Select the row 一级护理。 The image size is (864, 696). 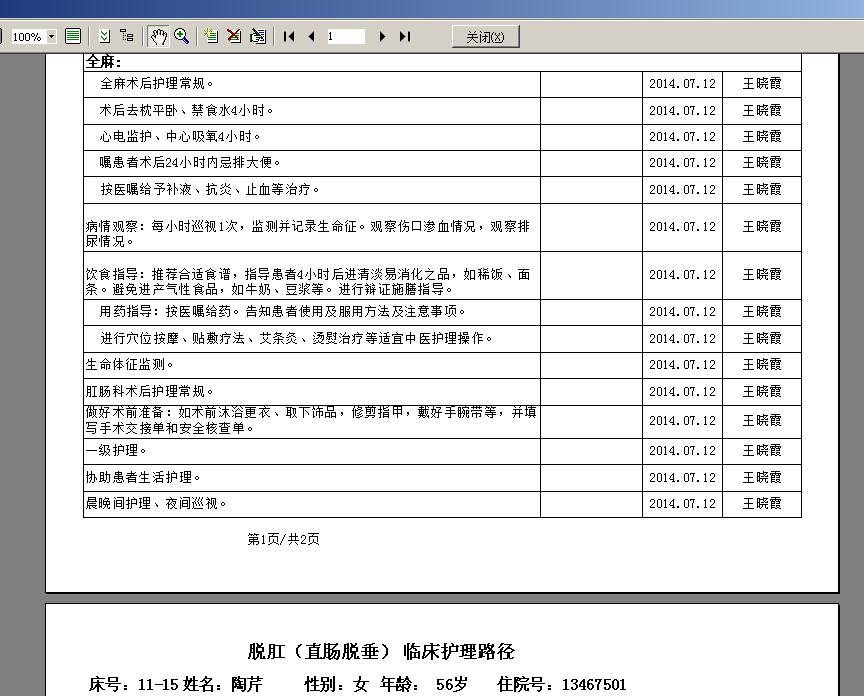(x=442, y=451)
